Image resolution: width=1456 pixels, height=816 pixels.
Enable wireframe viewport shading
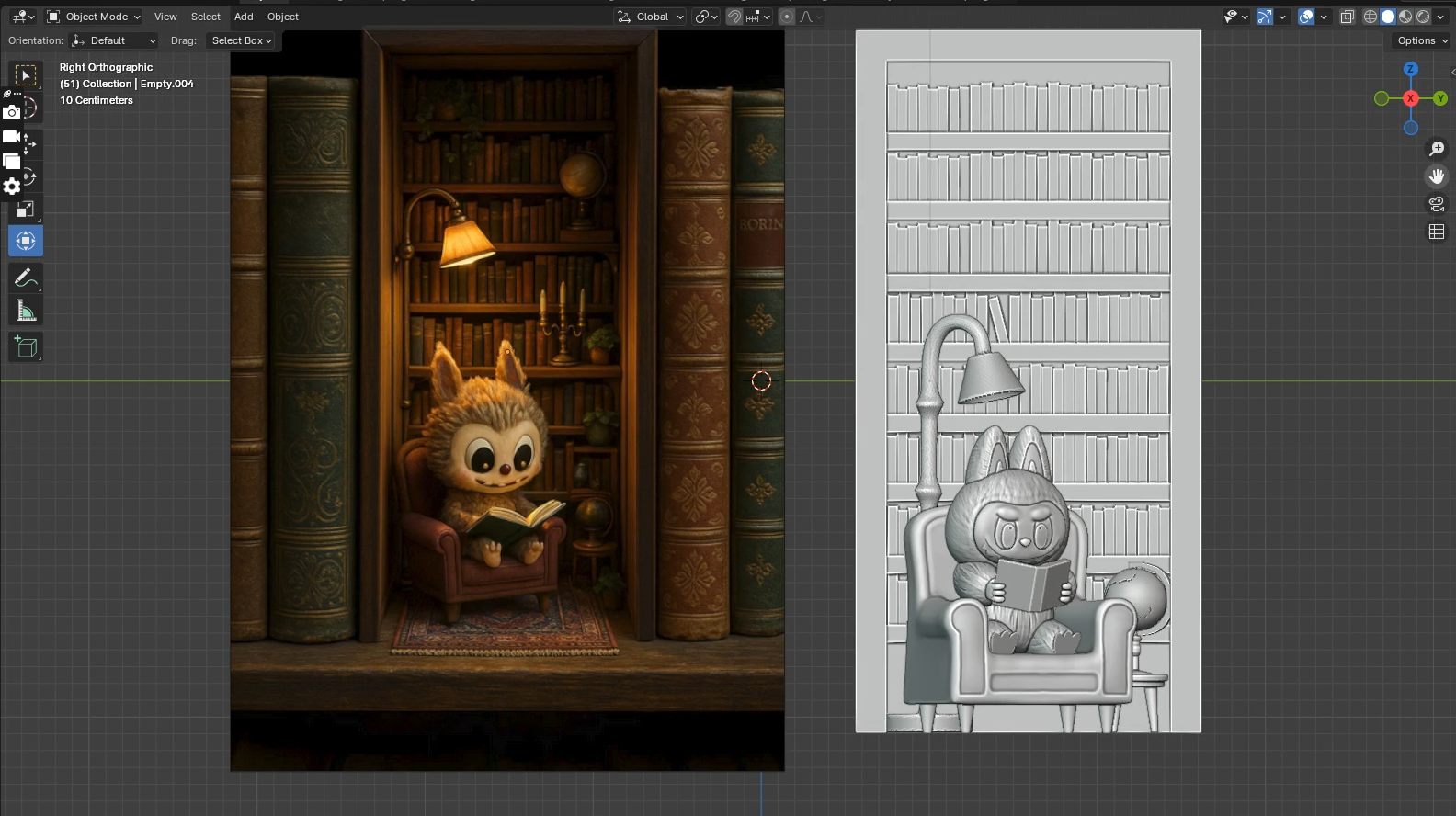pos(1371,17)
